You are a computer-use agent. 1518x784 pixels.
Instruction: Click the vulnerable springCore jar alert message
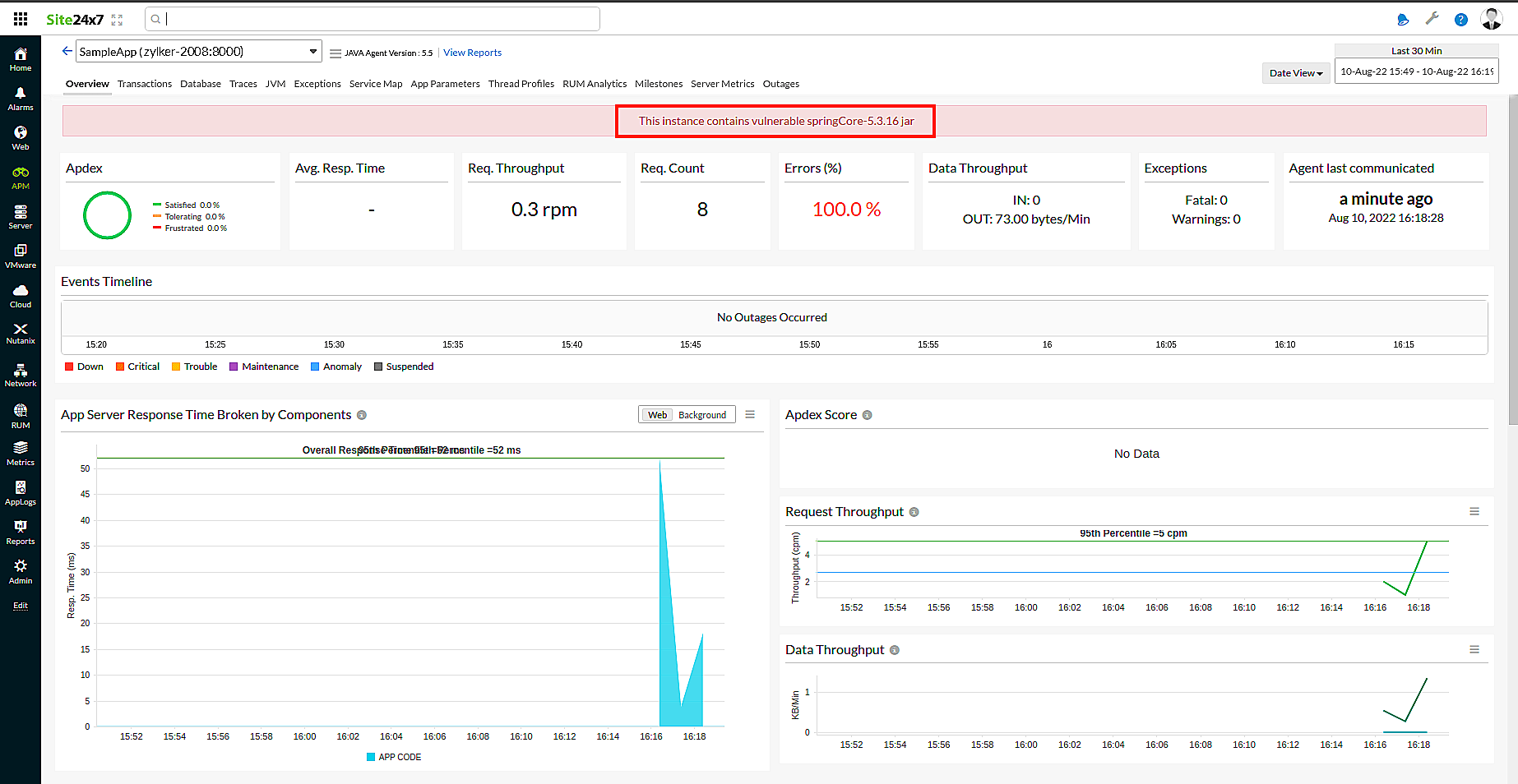tap(776, 121)
